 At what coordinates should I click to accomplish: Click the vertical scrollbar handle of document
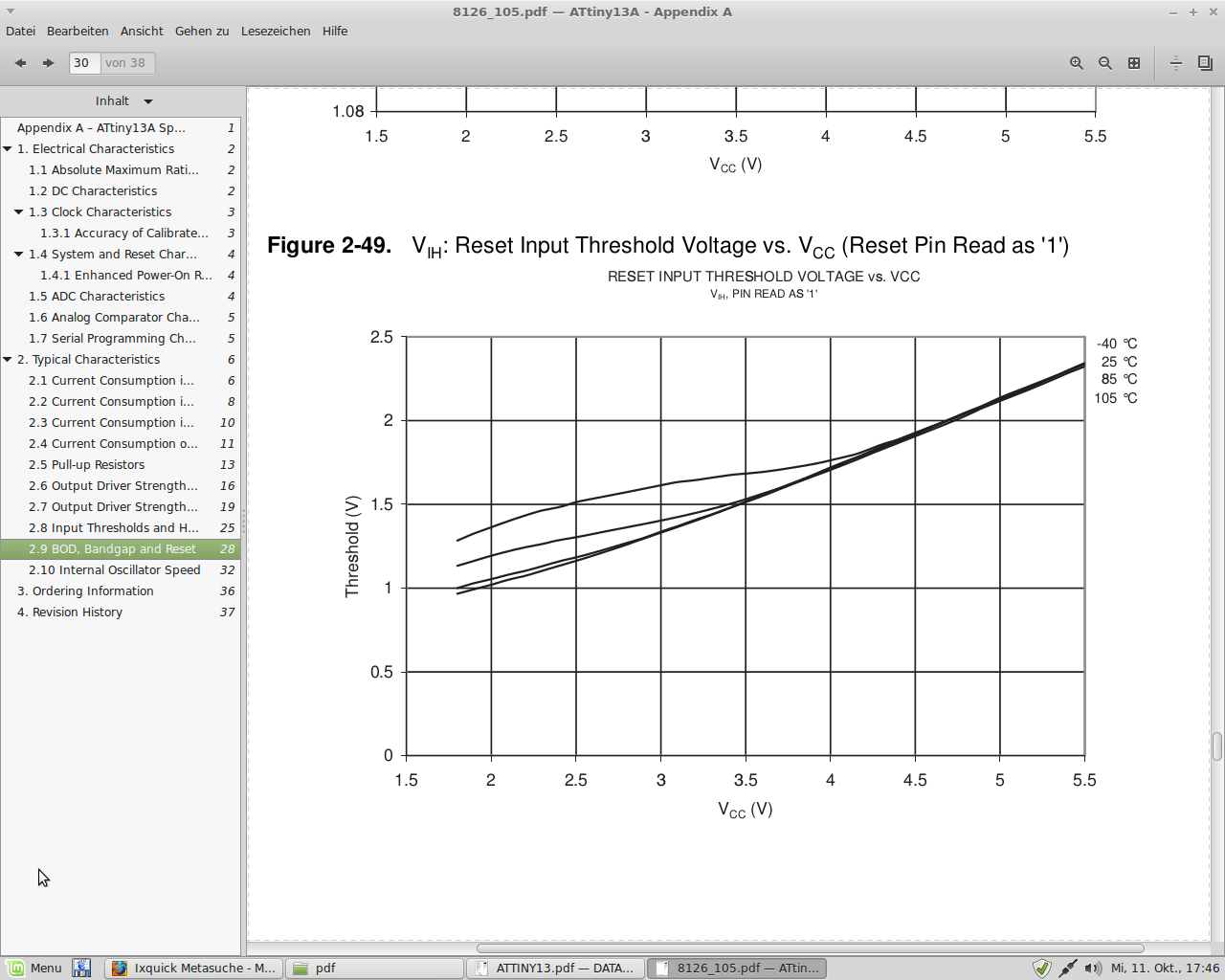1216,746
